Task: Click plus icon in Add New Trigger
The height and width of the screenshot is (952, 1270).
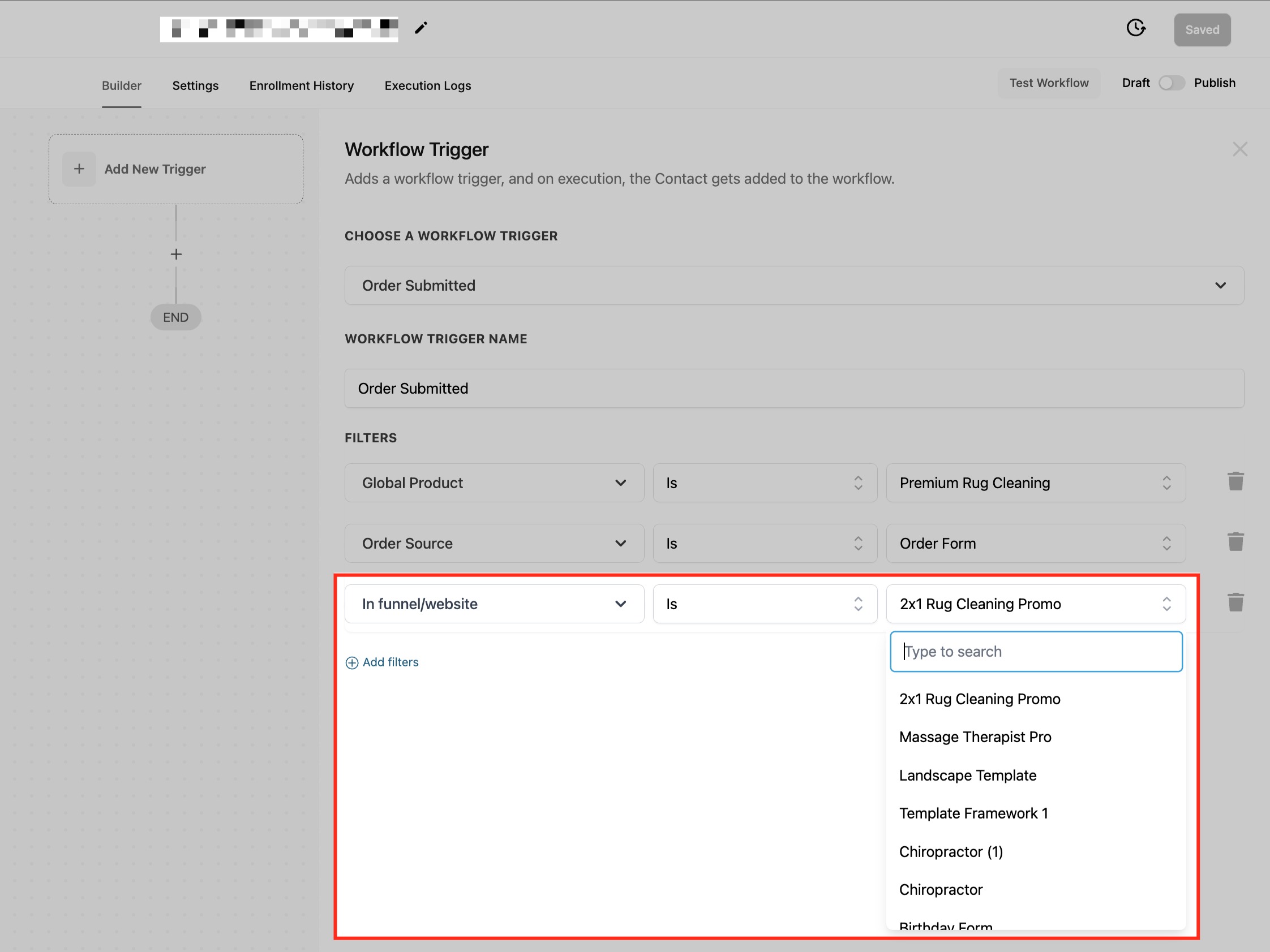Action: pos(79,169)
